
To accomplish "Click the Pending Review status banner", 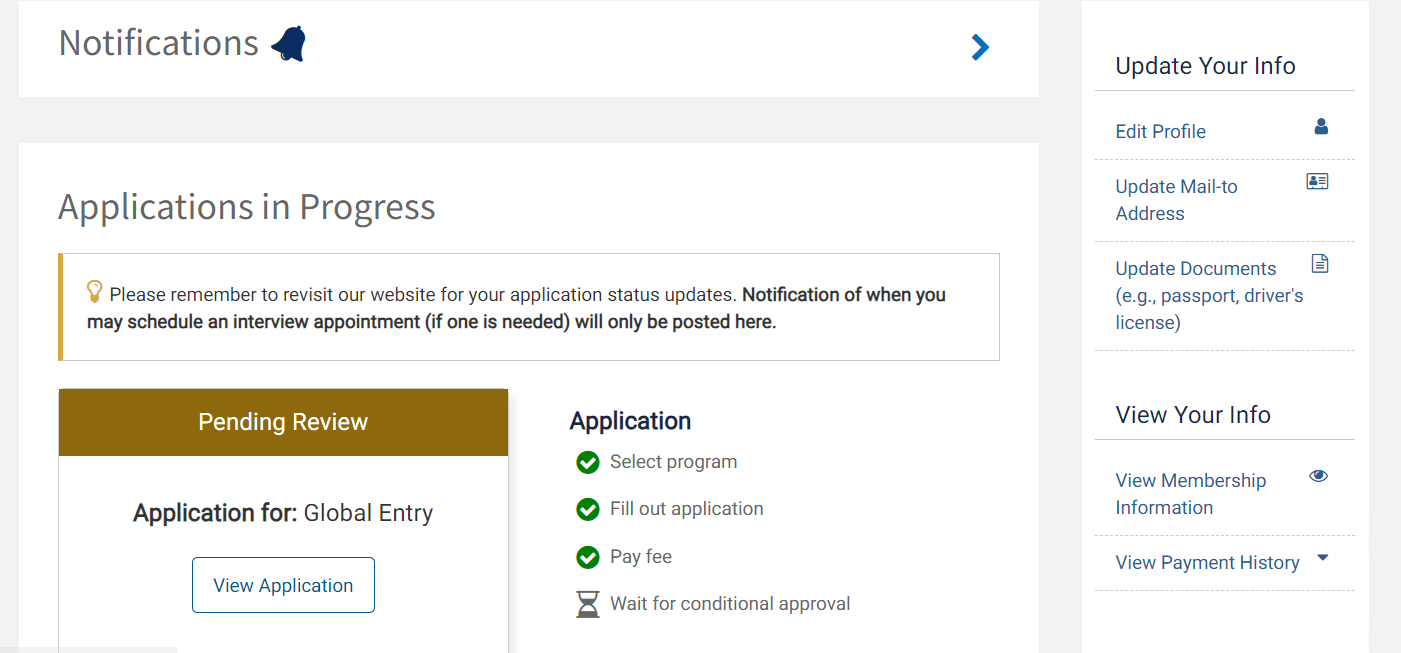I will pos(283,421).
